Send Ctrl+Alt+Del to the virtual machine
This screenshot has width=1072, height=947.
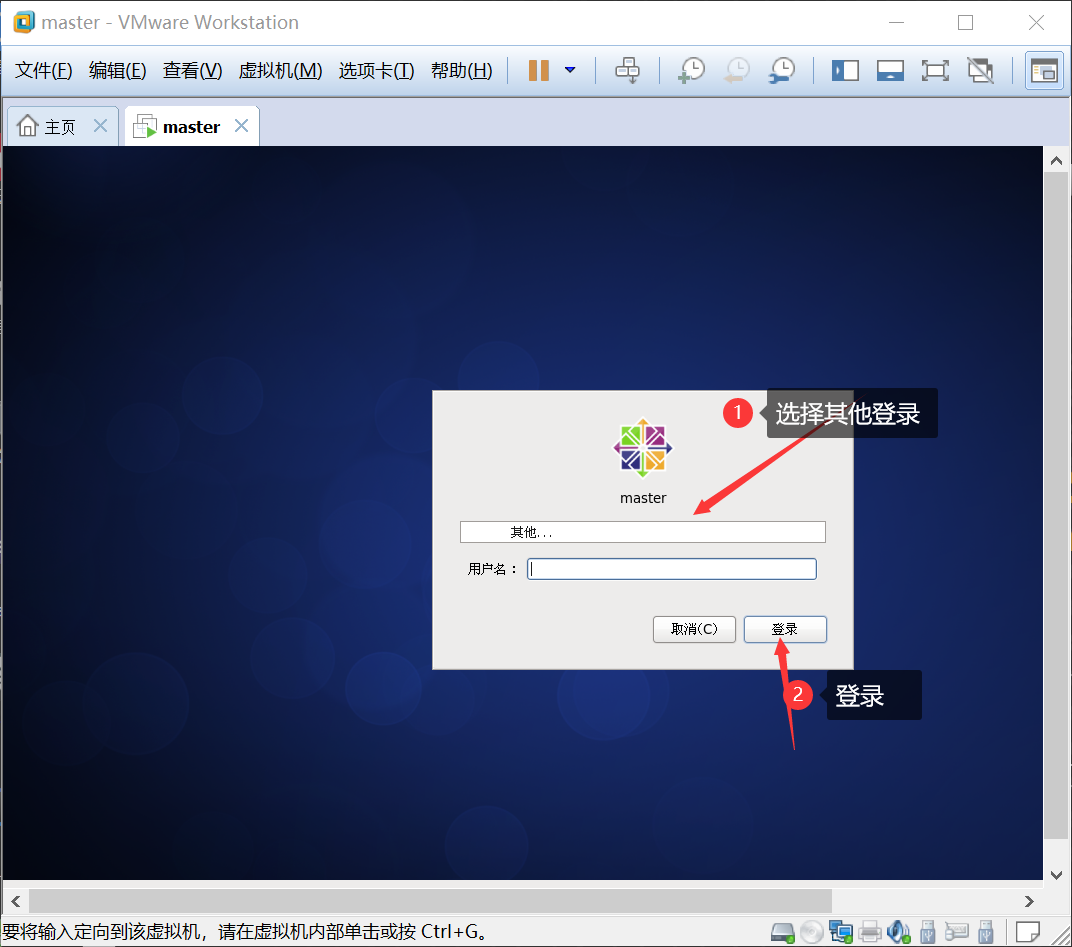click(x=627, y=70)
